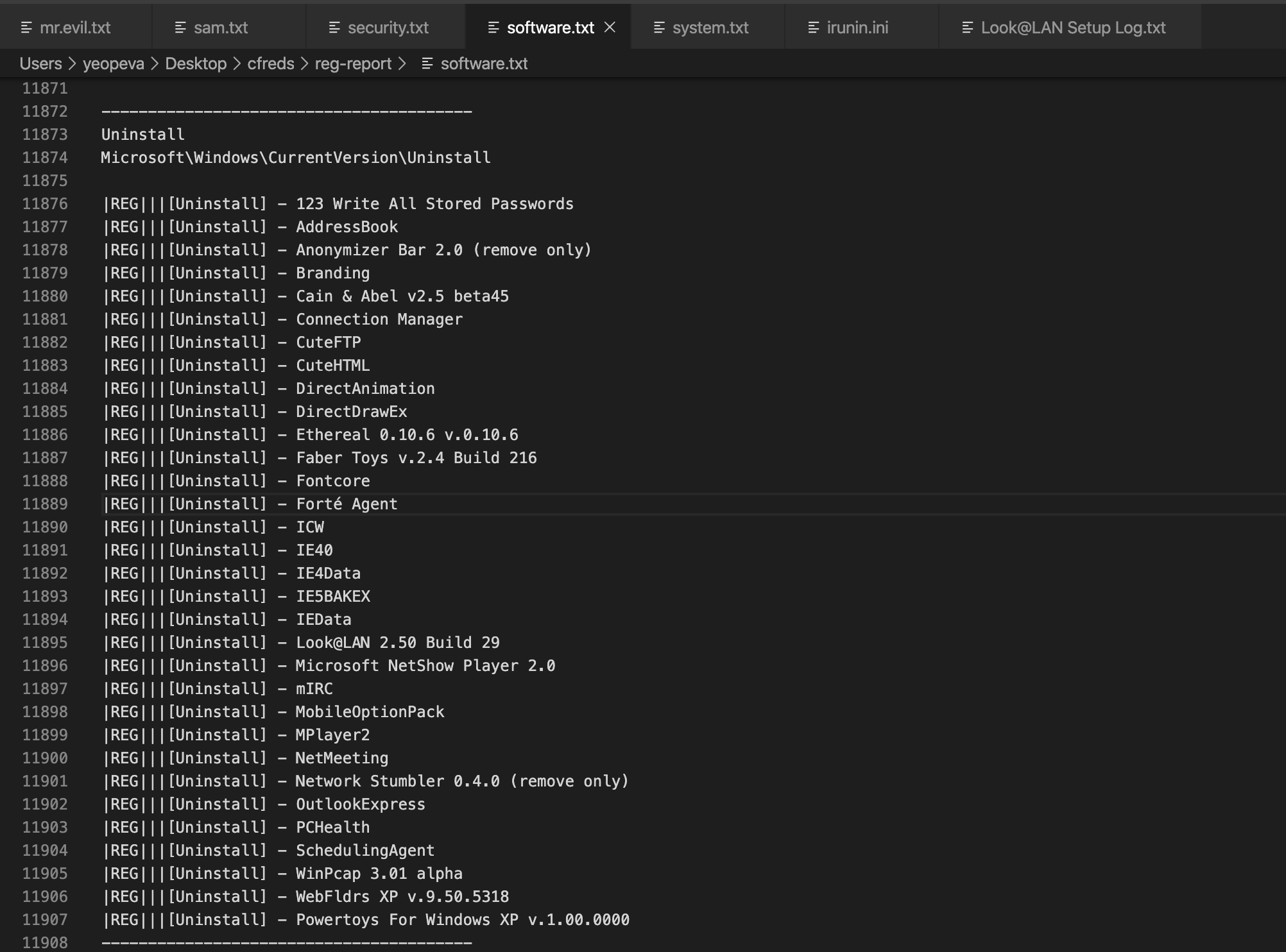This screenshot has width=1286, height=952.
Task: Click line number 11889 in the gutter
Action: [x=44, y=504]
